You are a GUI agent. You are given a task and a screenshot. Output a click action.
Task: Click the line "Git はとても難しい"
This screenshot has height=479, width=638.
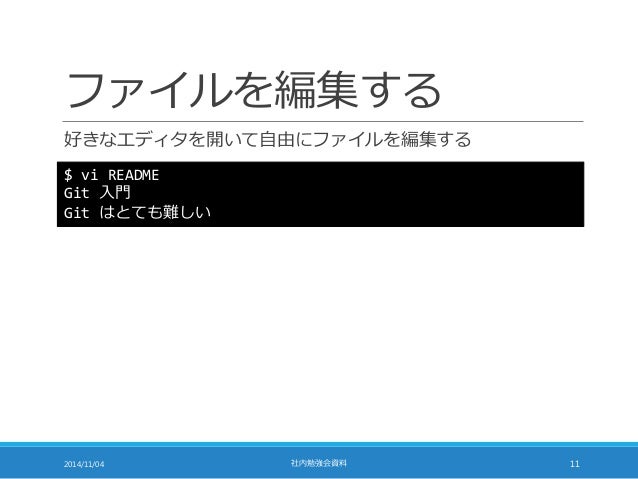click(x=137, y=212)
